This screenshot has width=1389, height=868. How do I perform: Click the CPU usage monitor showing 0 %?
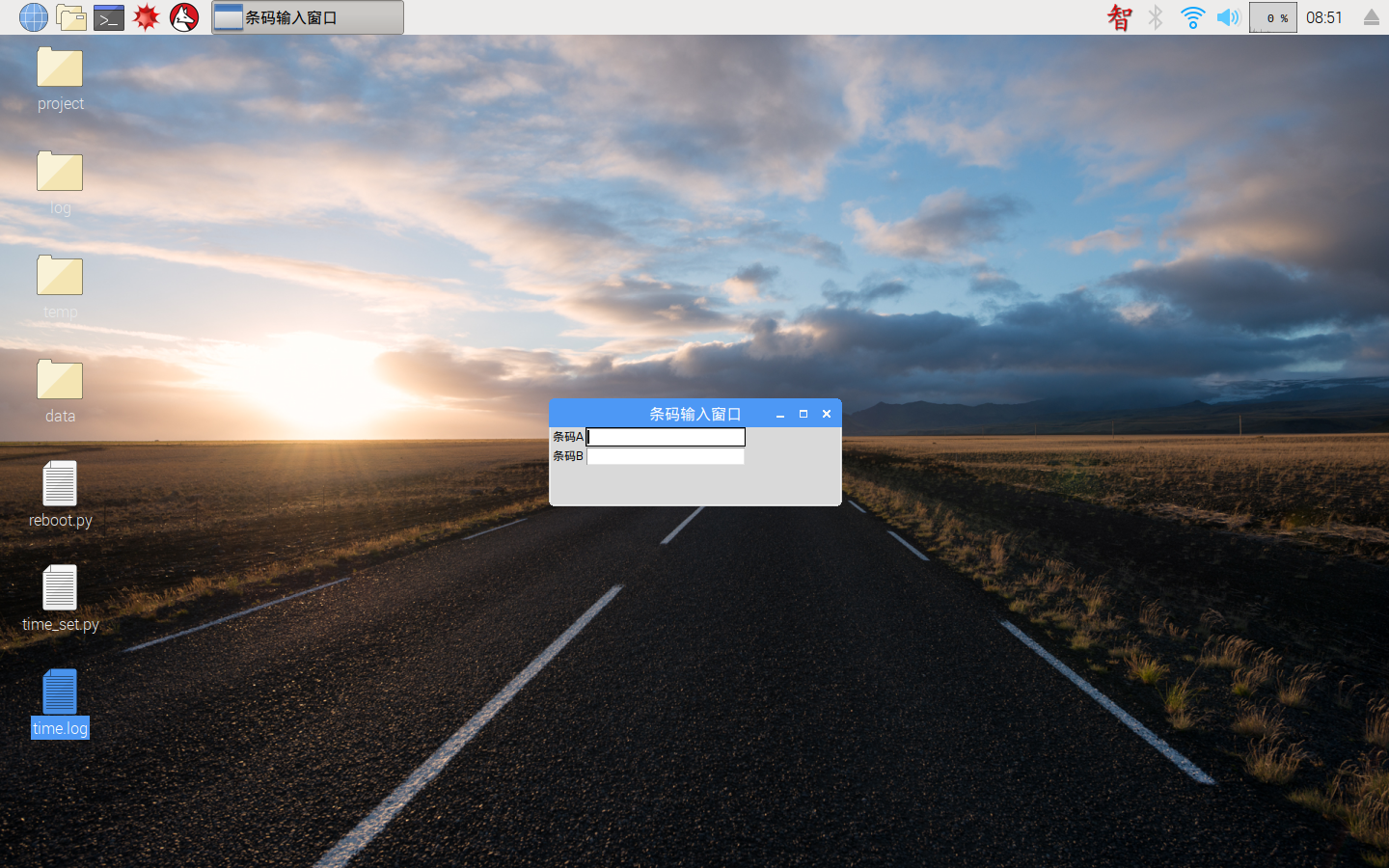[1273, 17]
